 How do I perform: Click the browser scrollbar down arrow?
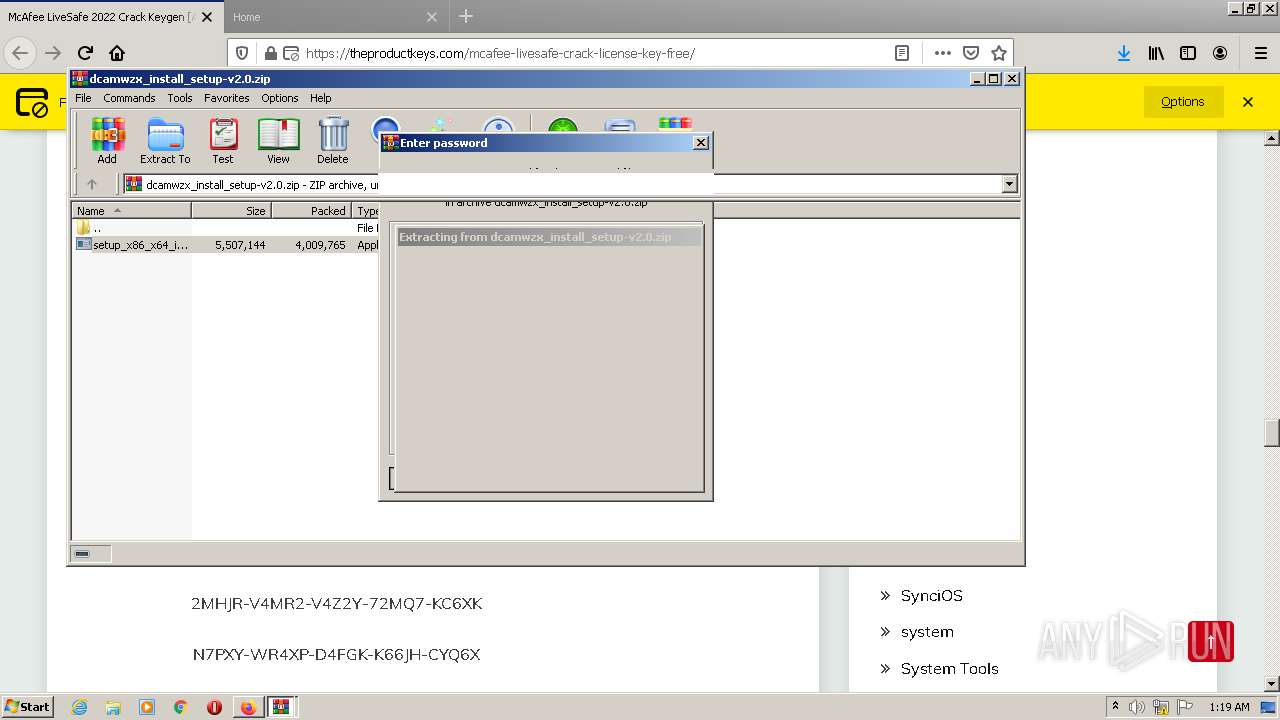tap(1272, 684)
